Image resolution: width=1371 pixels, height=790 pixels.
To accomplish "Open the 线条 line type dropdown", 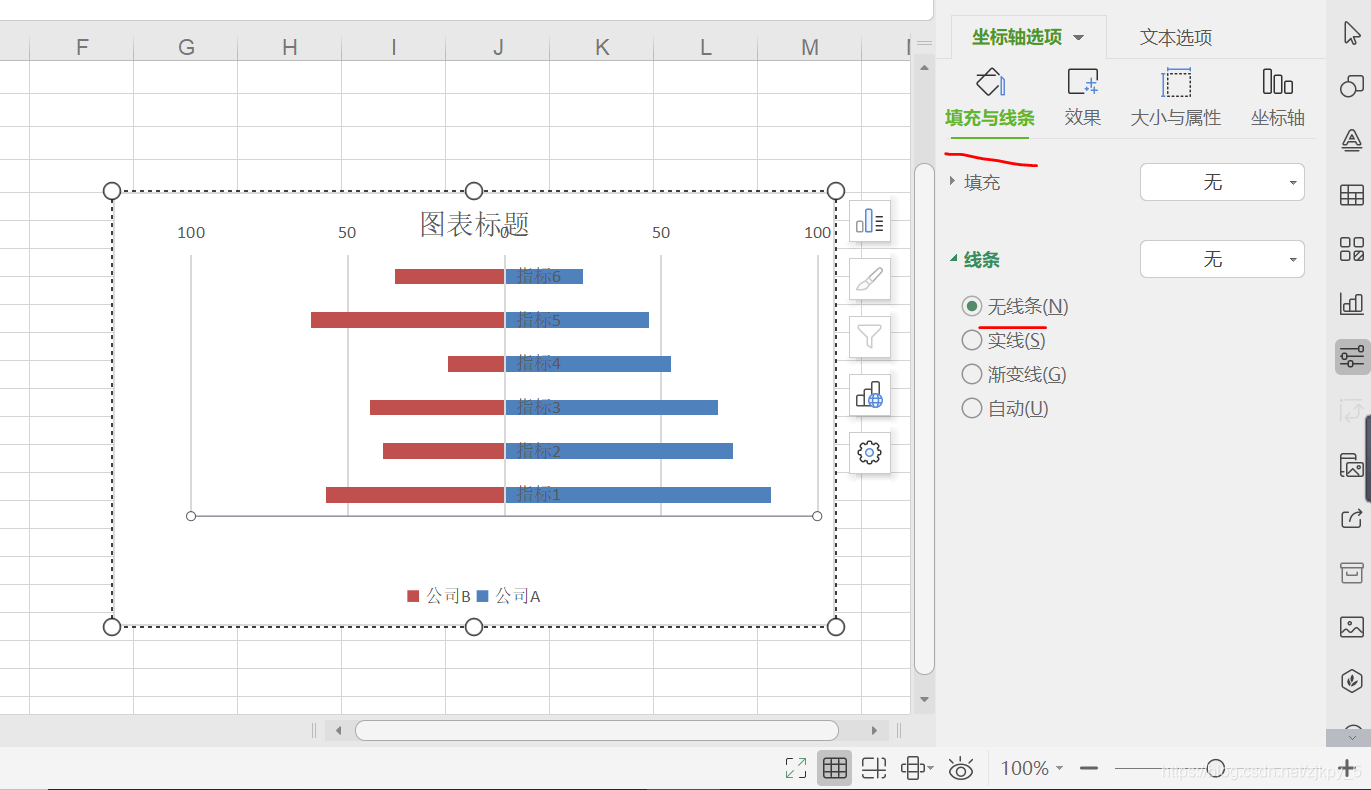I will (x=1222, y=259).
